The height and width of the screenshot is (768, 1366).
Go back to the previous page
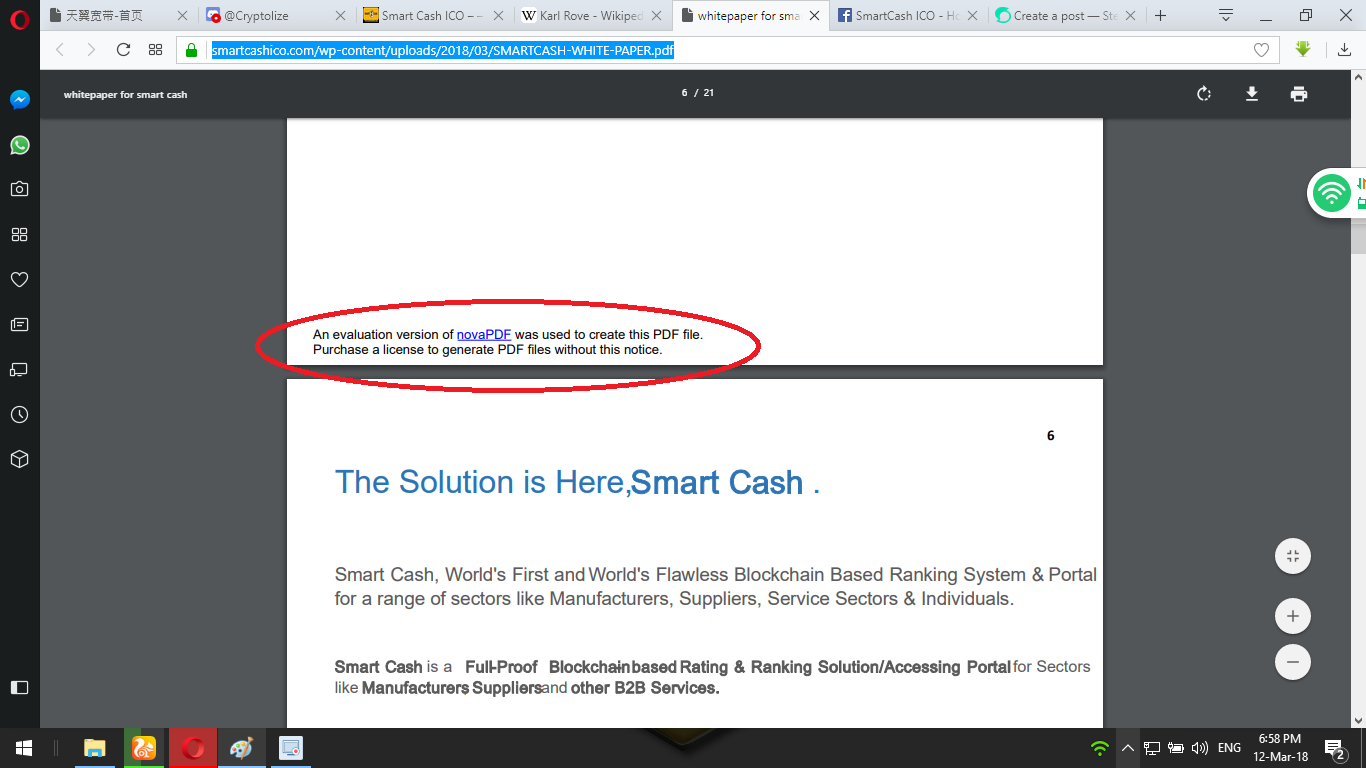[60, 50]
